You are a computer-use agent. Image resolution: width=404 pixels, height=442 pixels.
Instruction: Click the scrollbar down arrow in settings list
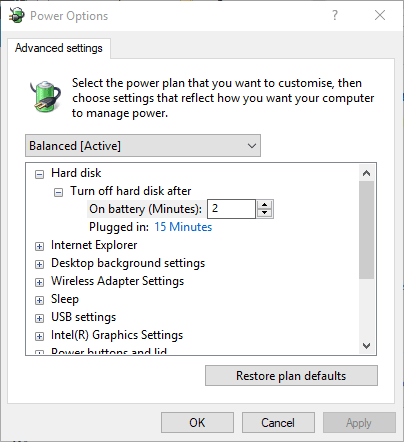[x=367, y=346]
